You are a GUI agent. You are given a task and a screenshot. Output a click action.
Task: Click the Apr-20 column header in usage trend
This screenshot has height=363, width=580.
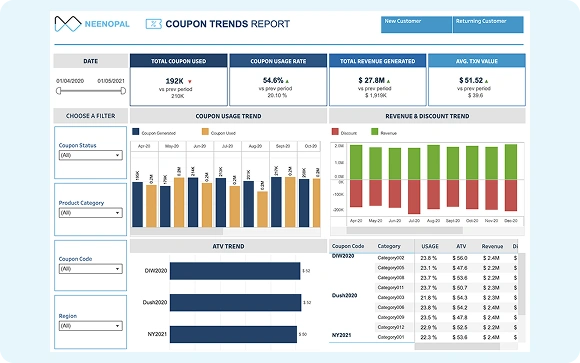pyautogui.click(x=144, y=146)
